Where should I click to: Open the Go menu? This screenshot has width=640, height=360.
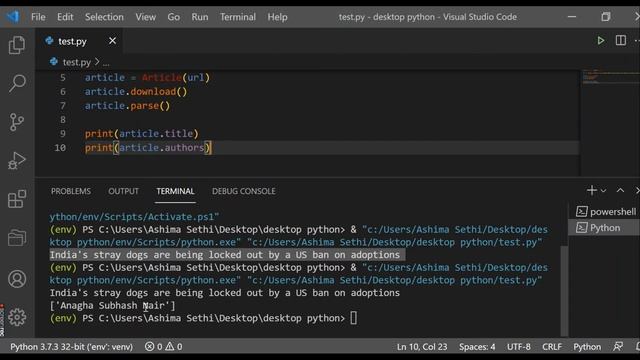173,17
